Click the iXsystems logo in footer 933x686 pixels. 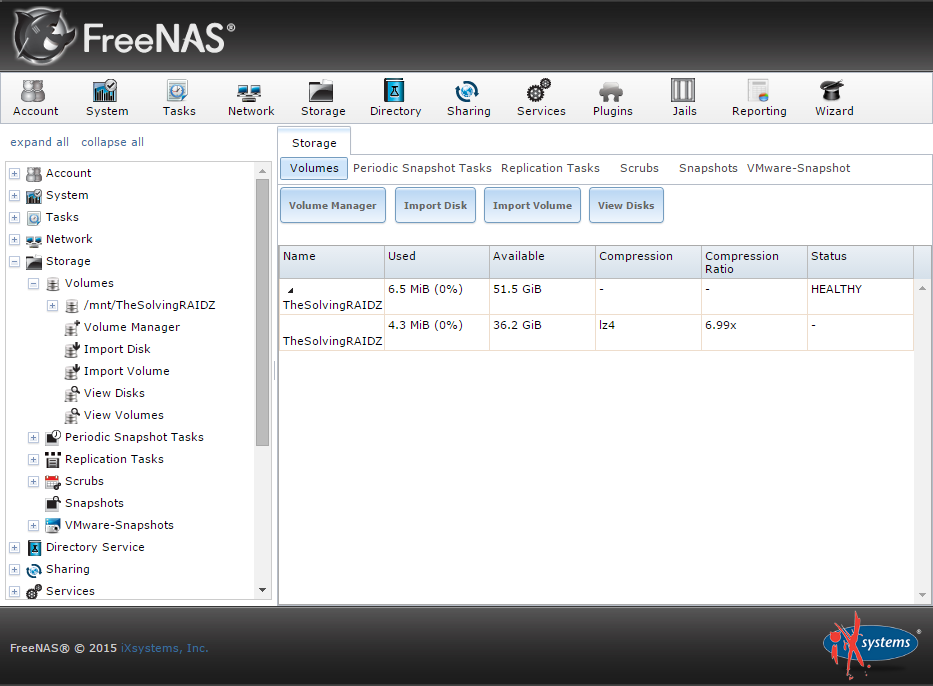[x=871, y=645]
